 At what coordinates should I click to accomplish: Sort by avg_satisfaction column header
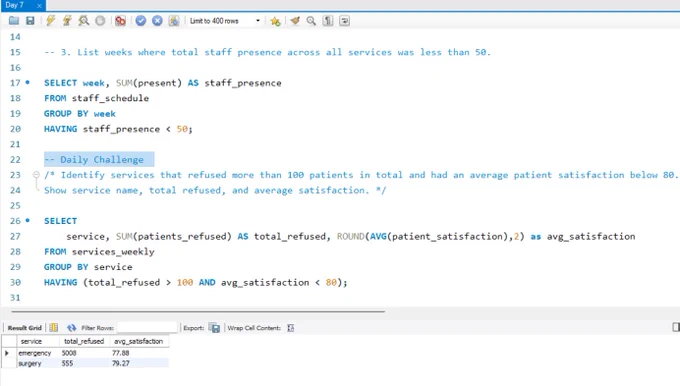point(139,341)
